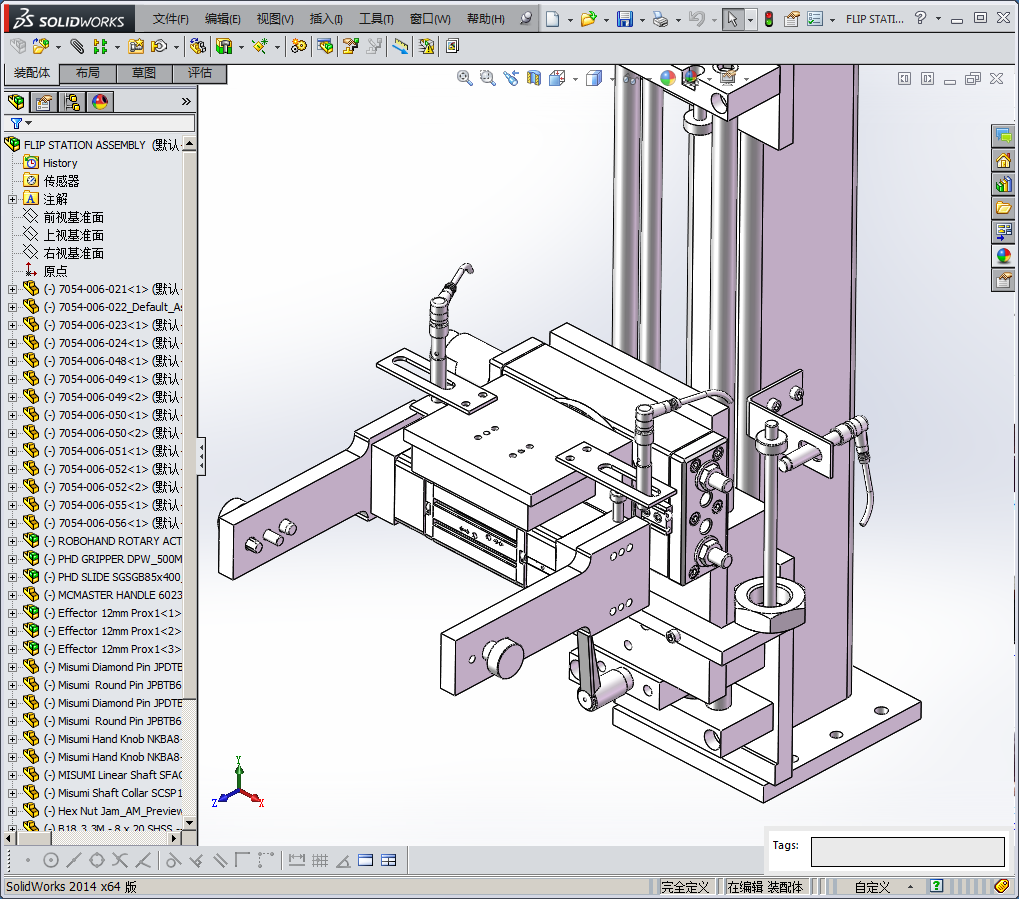1019x899 pixels.
Task: Click the New document icon
Action: pyautogui.click(x=552, y=19)
